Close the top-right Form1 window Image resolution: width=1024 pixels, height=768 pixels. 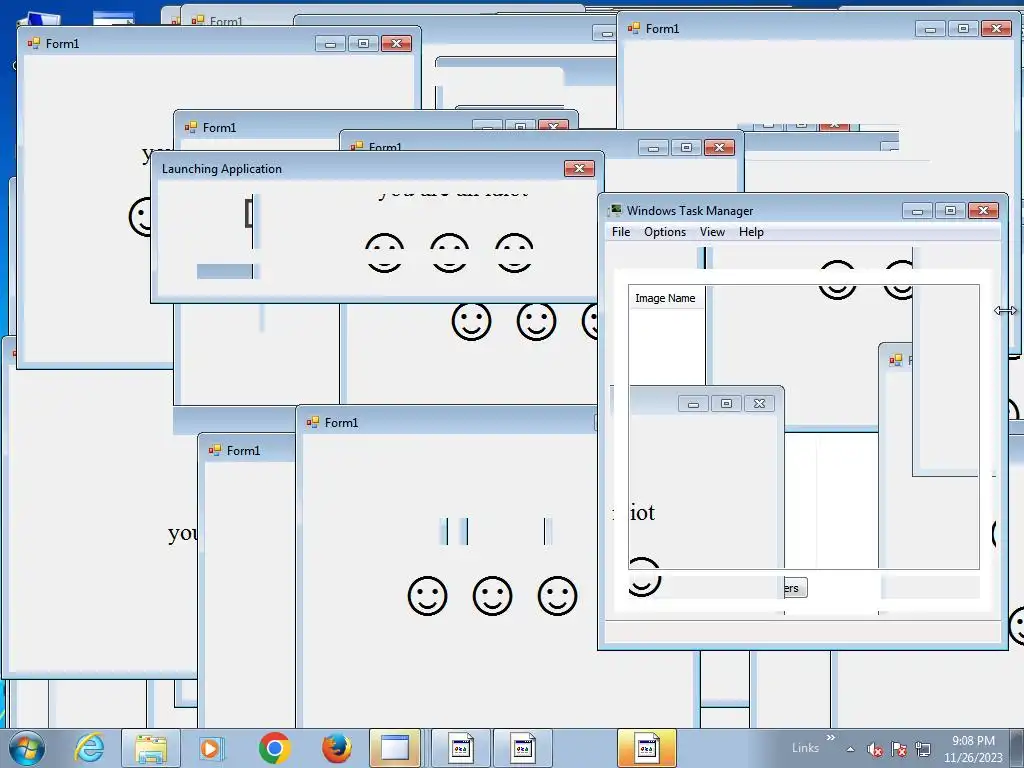coord(997,28)
